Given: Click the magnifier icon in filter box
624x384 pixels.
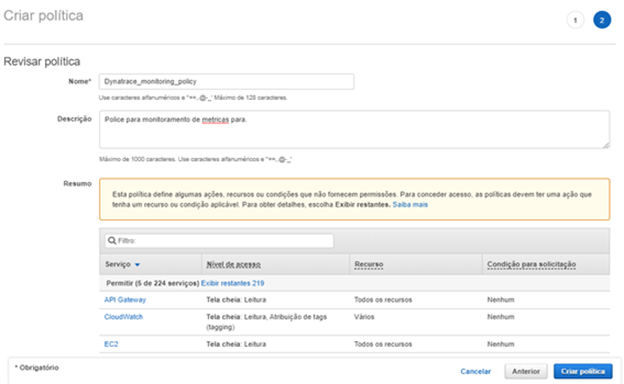Looking at the screenshot, I should click(x=112, y=240).
